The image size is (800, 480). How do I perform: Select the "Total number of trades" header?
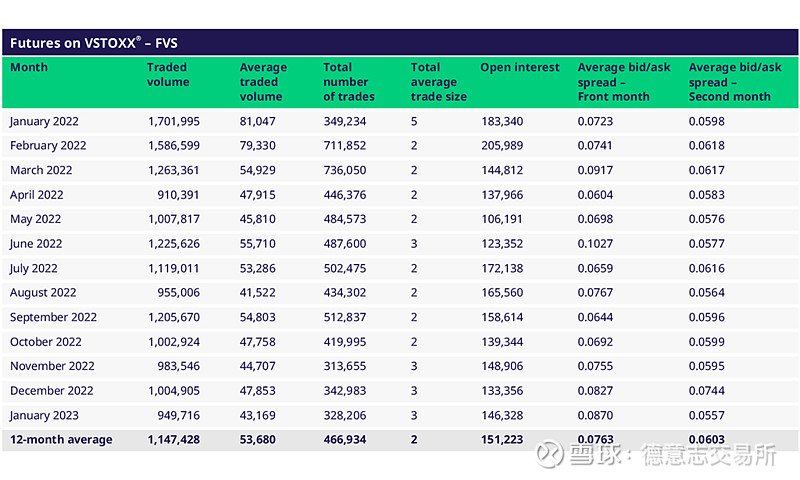(349, 82)
